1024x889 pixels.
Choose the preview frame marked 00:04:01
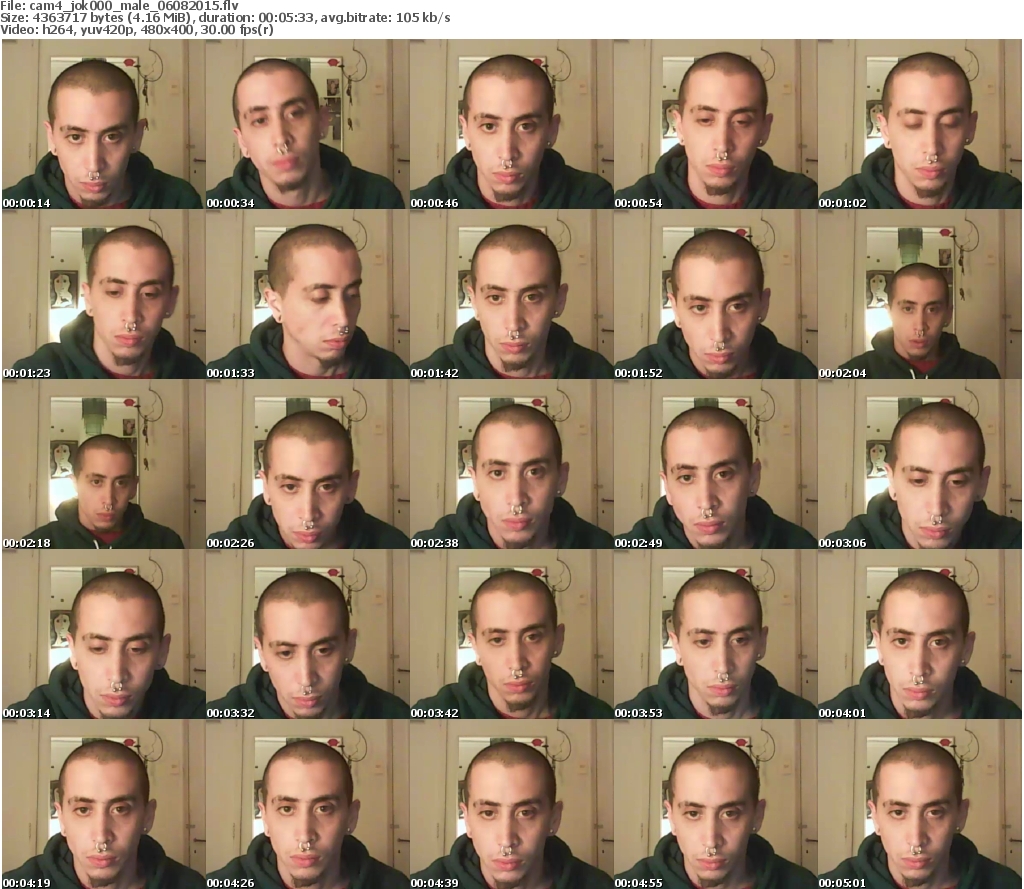(920, 634)
